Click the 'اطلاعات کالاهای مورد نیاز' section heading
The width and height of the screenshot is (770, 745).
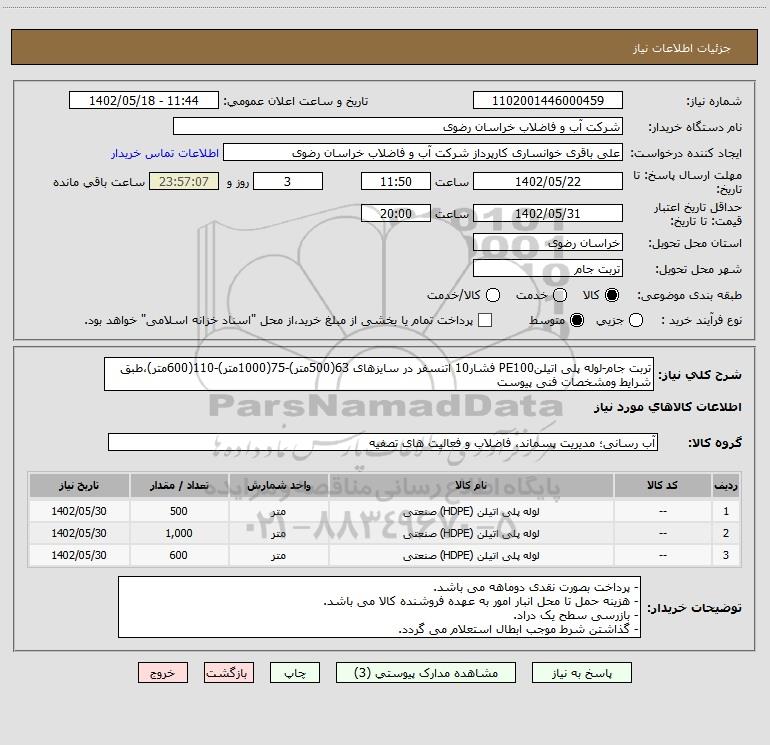point(668,407)
